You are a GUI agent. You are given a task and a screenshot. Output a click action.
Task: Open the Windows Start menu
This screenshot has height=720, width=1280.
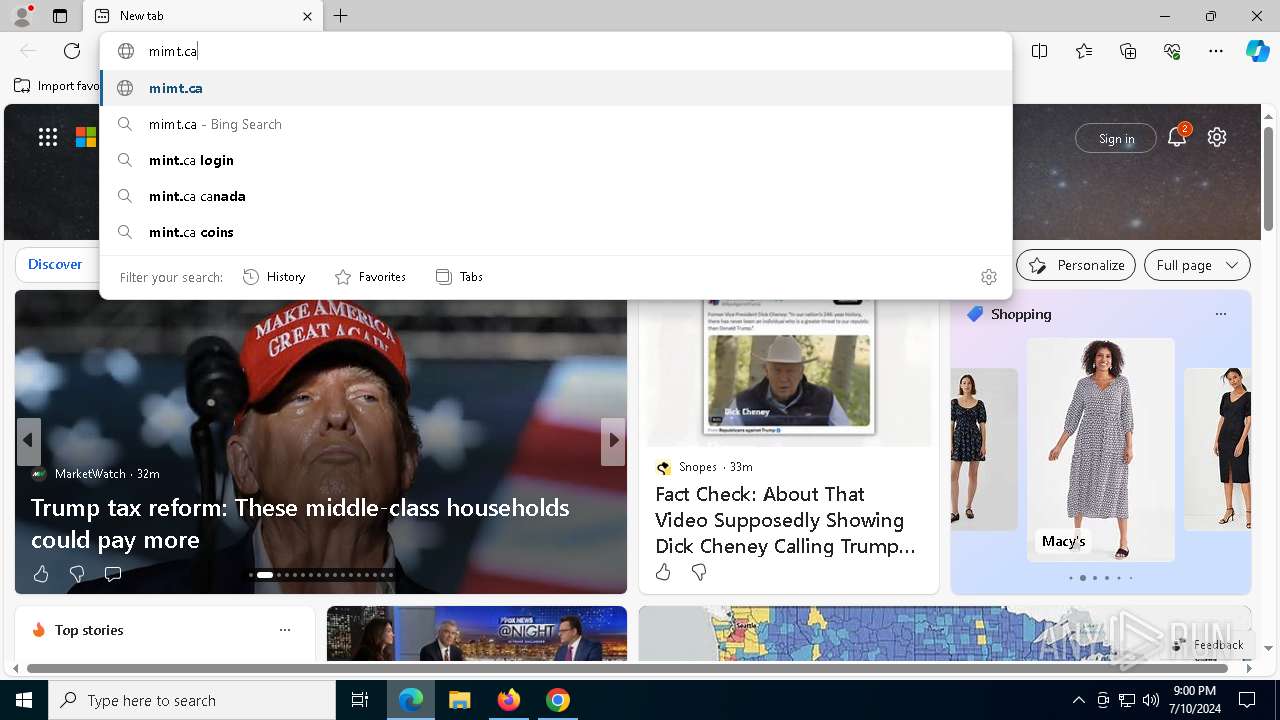24,700
